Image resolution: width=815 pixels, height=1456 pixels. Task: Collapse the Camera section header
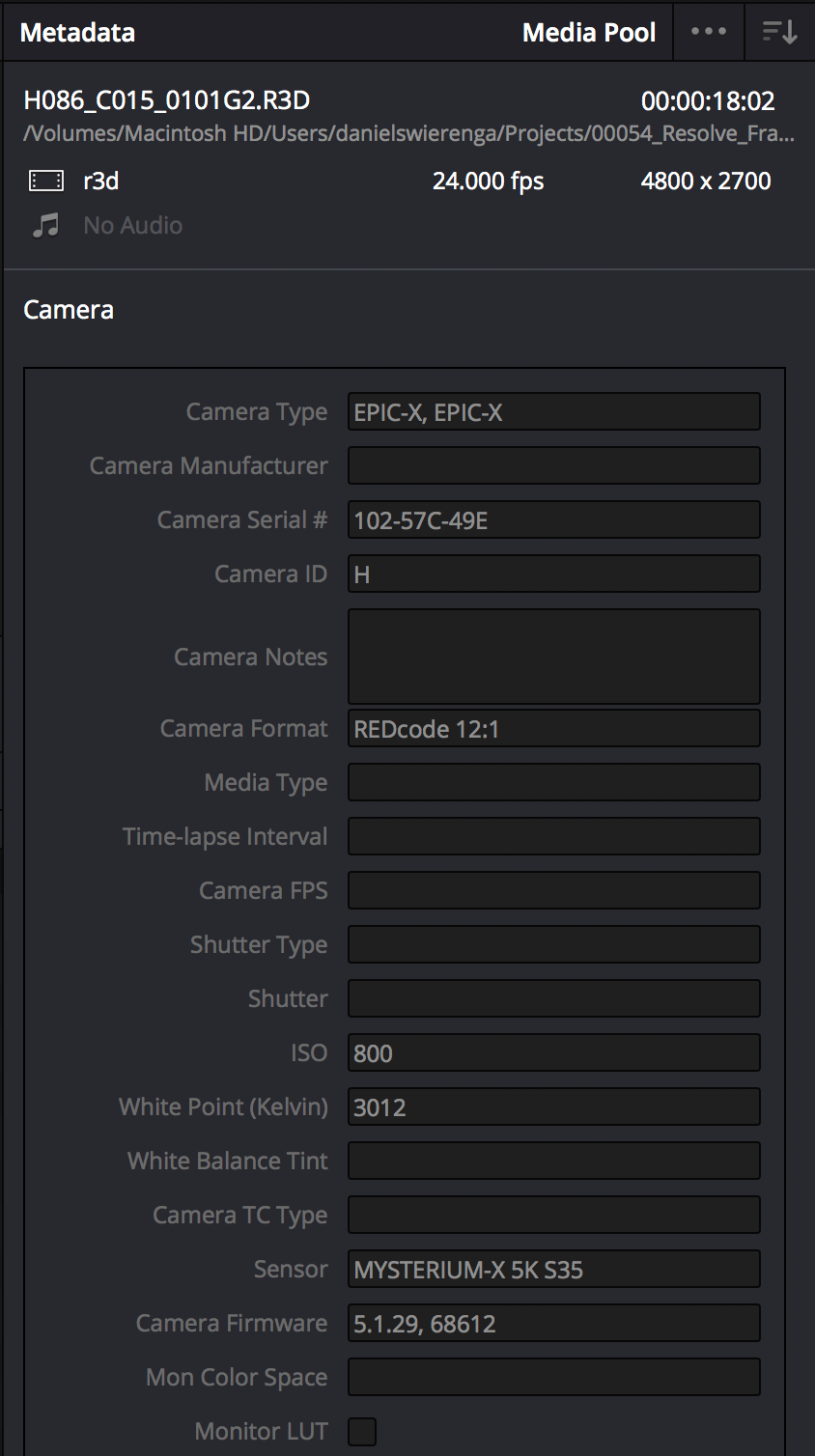tap(68, 310)
